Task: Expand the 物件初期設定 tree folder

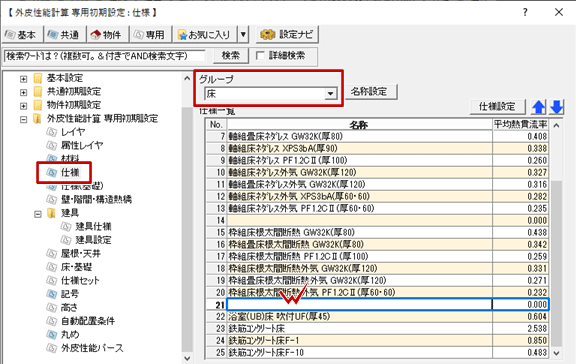Action: coord(24,106)
